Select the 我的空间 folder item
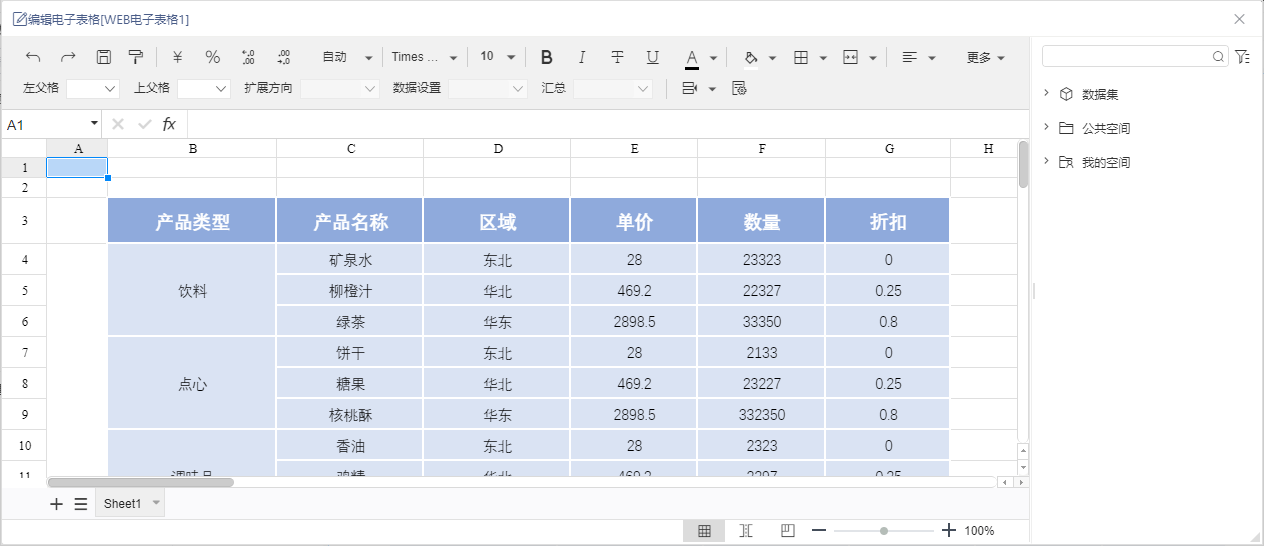The image size is (1264, 546). (x=1106, y=162)
